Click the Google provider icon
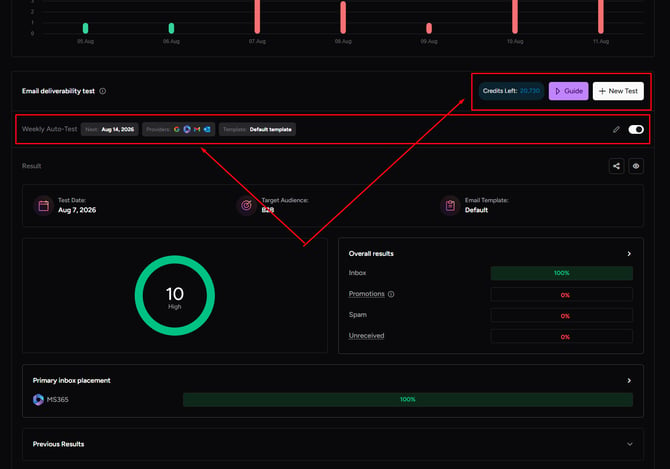 pyautogui.click(x=176, y=129)
